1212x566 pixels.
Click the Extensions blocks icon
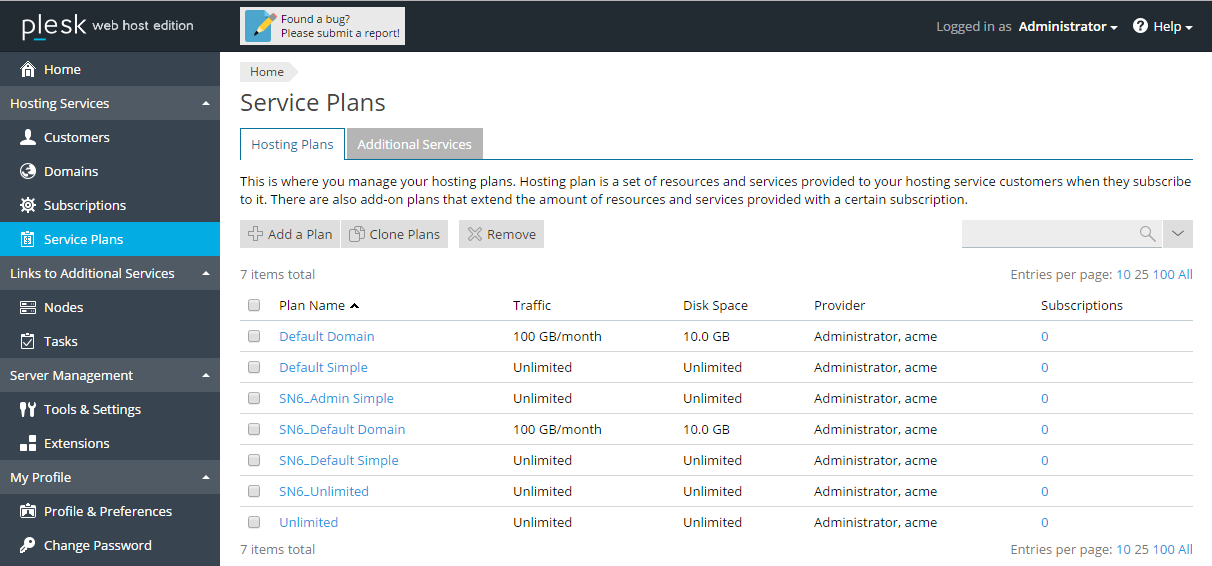28,443
